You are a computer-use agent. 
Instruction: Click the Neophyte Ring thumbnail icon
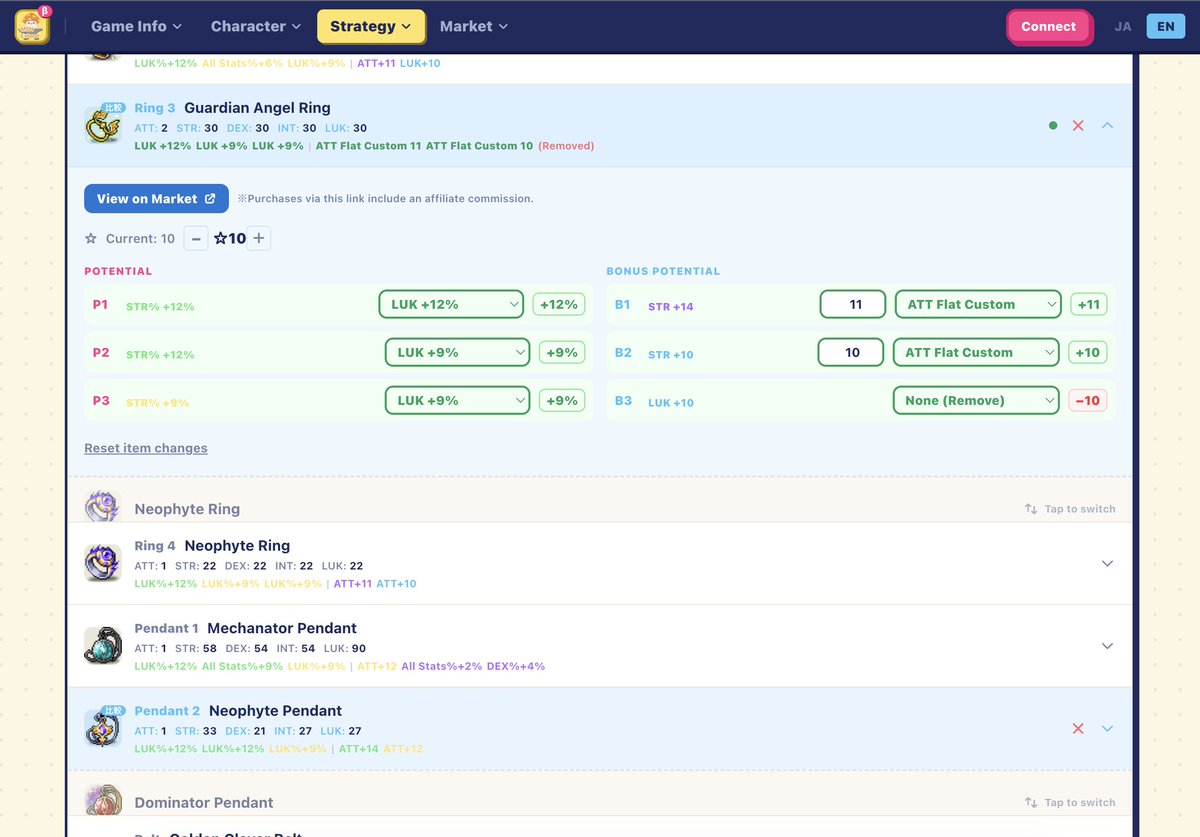pos(104,506)
